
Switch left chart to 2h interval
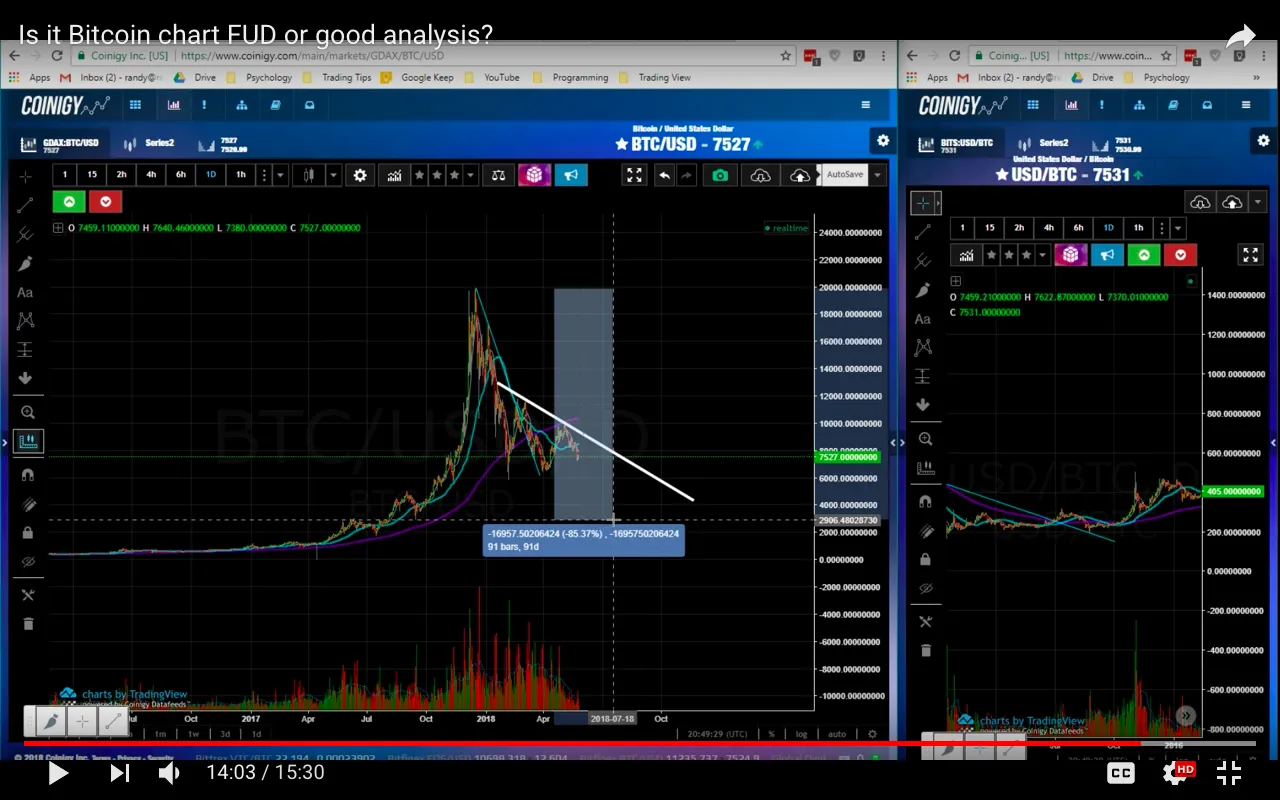point(122,175)
